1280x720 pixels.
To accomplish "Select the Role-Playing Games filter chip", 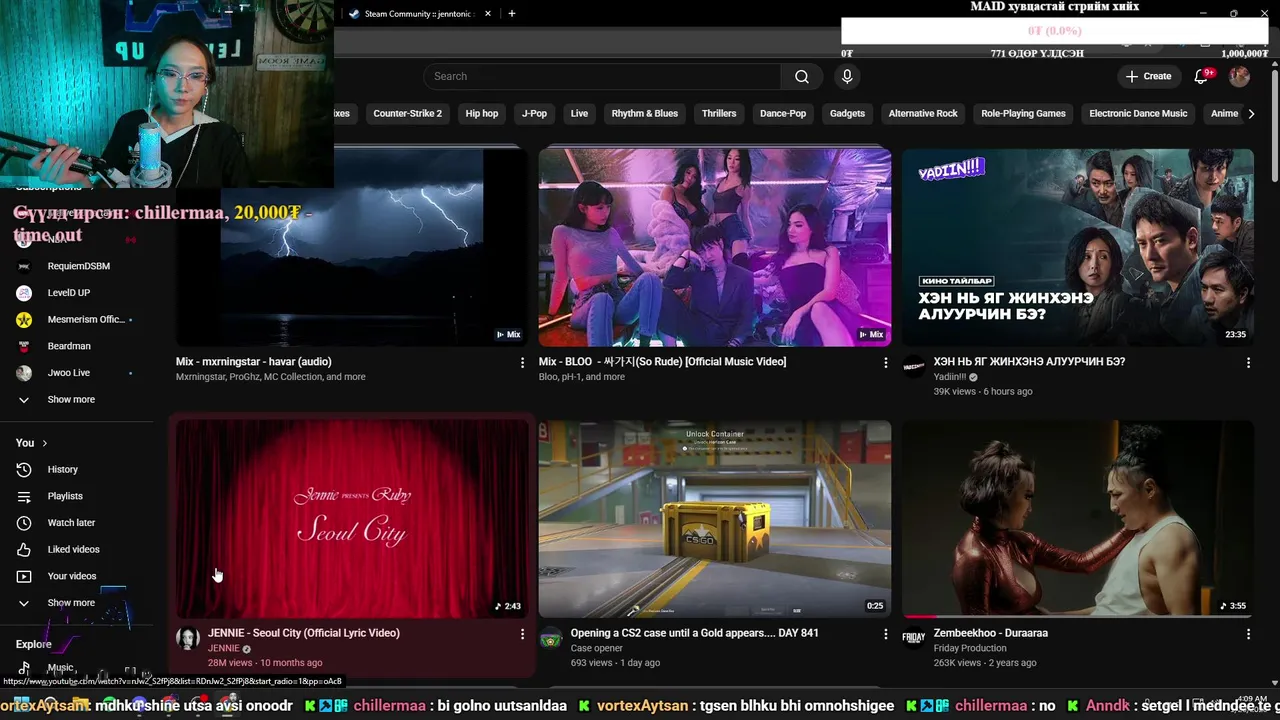I will (x=1023, y=114).
